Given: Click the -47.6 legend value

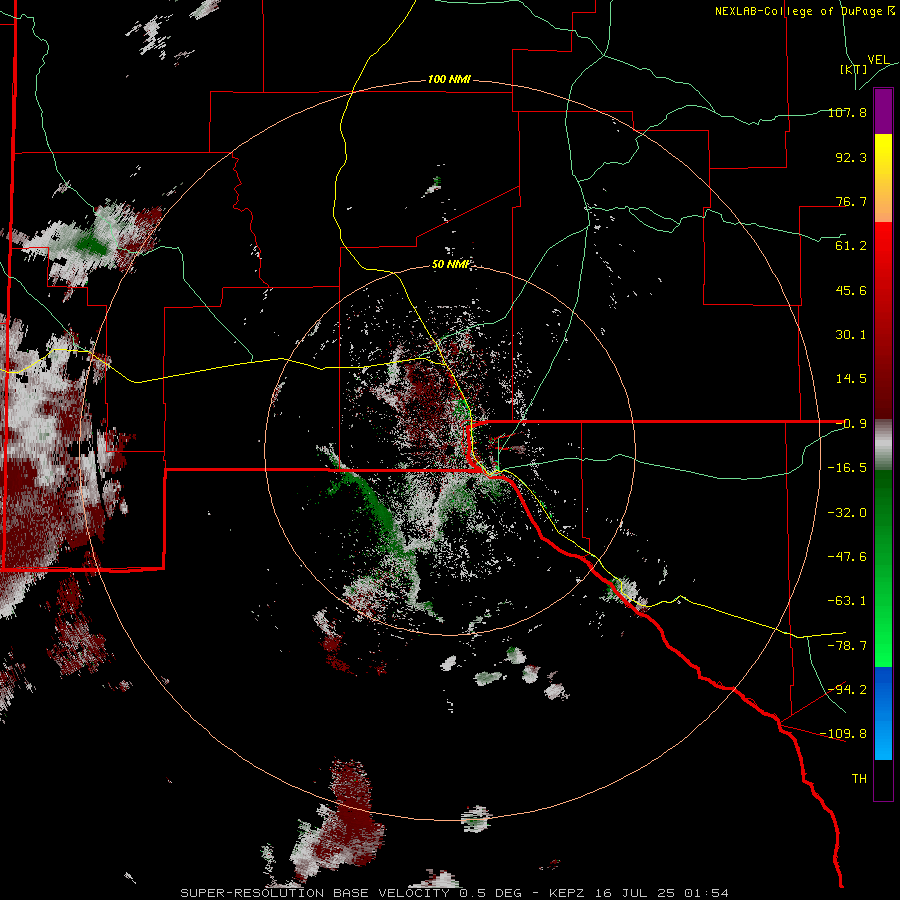Looking at the screenshot, I should [x=847, y=557].
